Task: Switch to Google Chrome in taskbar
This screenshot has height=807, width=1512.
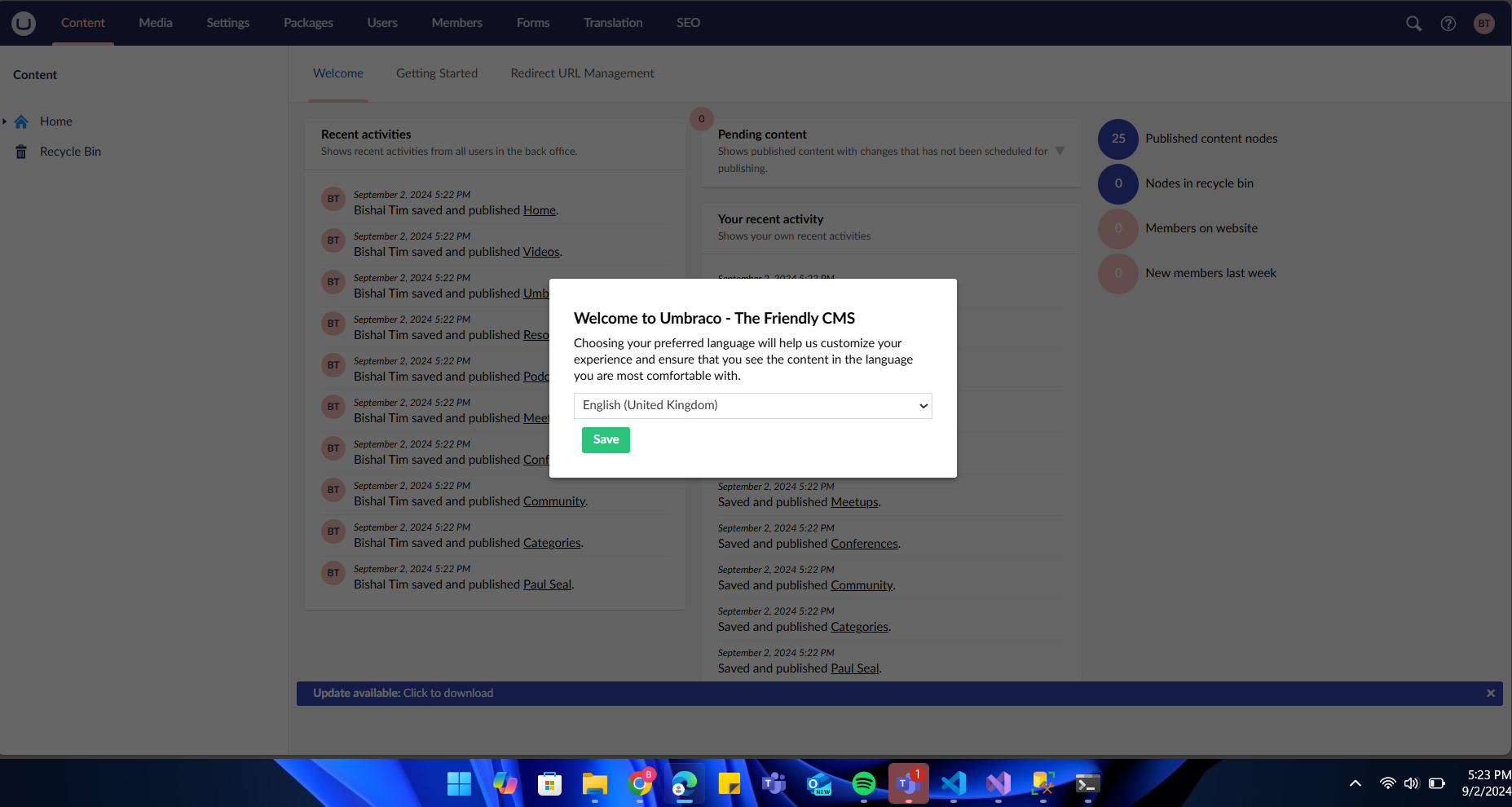Action: (x=641, y=784)
